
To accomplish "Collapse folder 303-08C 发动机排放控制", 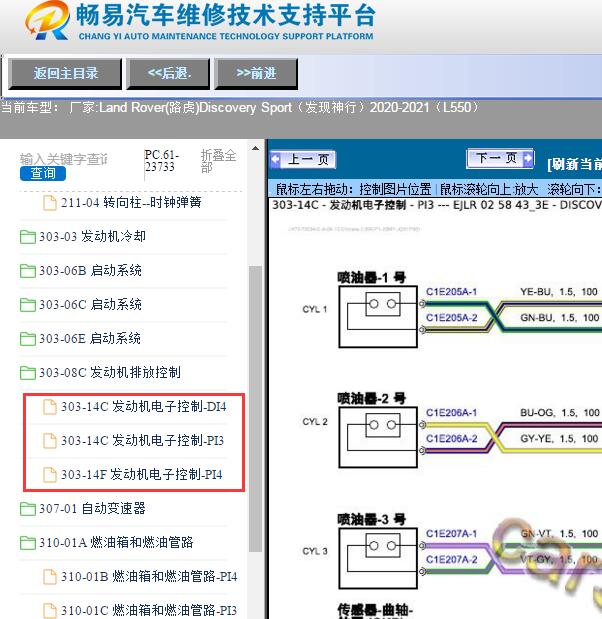I will (110, 372).
